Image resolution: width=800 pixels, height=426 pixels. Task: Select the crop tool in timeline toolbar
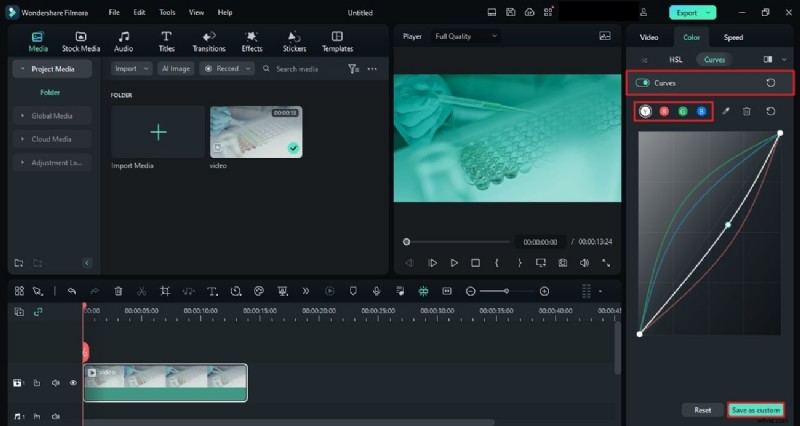point(165,291)
